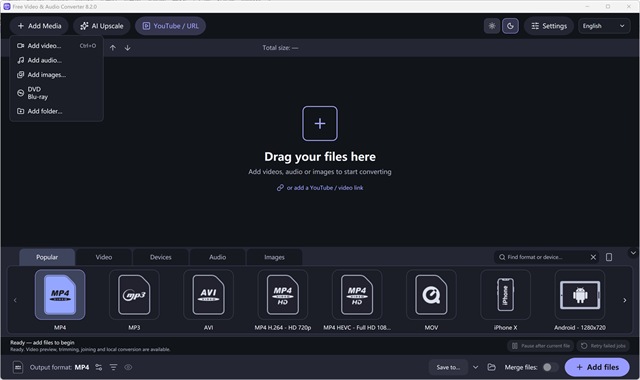The image size is (640, 380).
Task: Move item up with the up arrow
Action: [x=113, y=48]
